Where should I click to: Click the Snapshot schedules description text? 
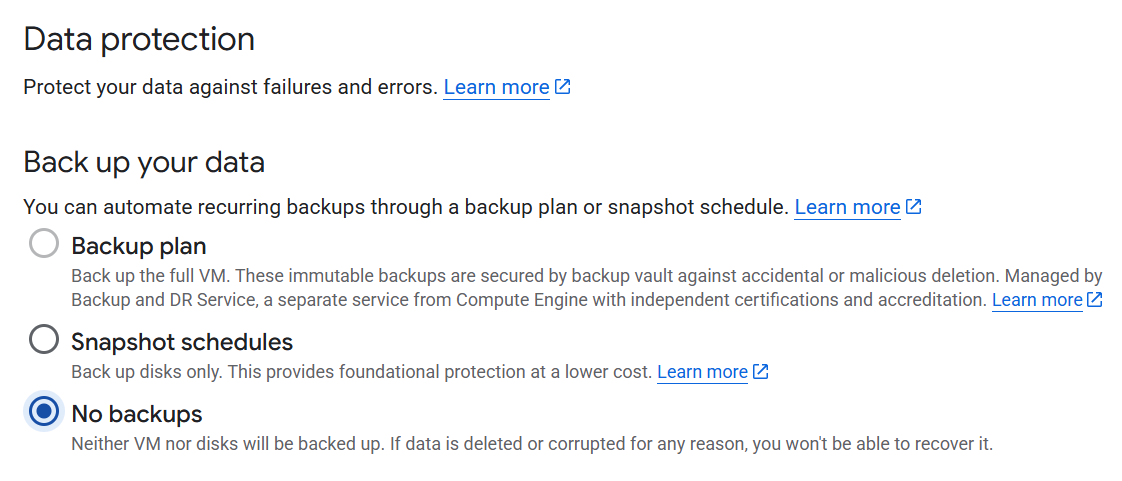360,372
